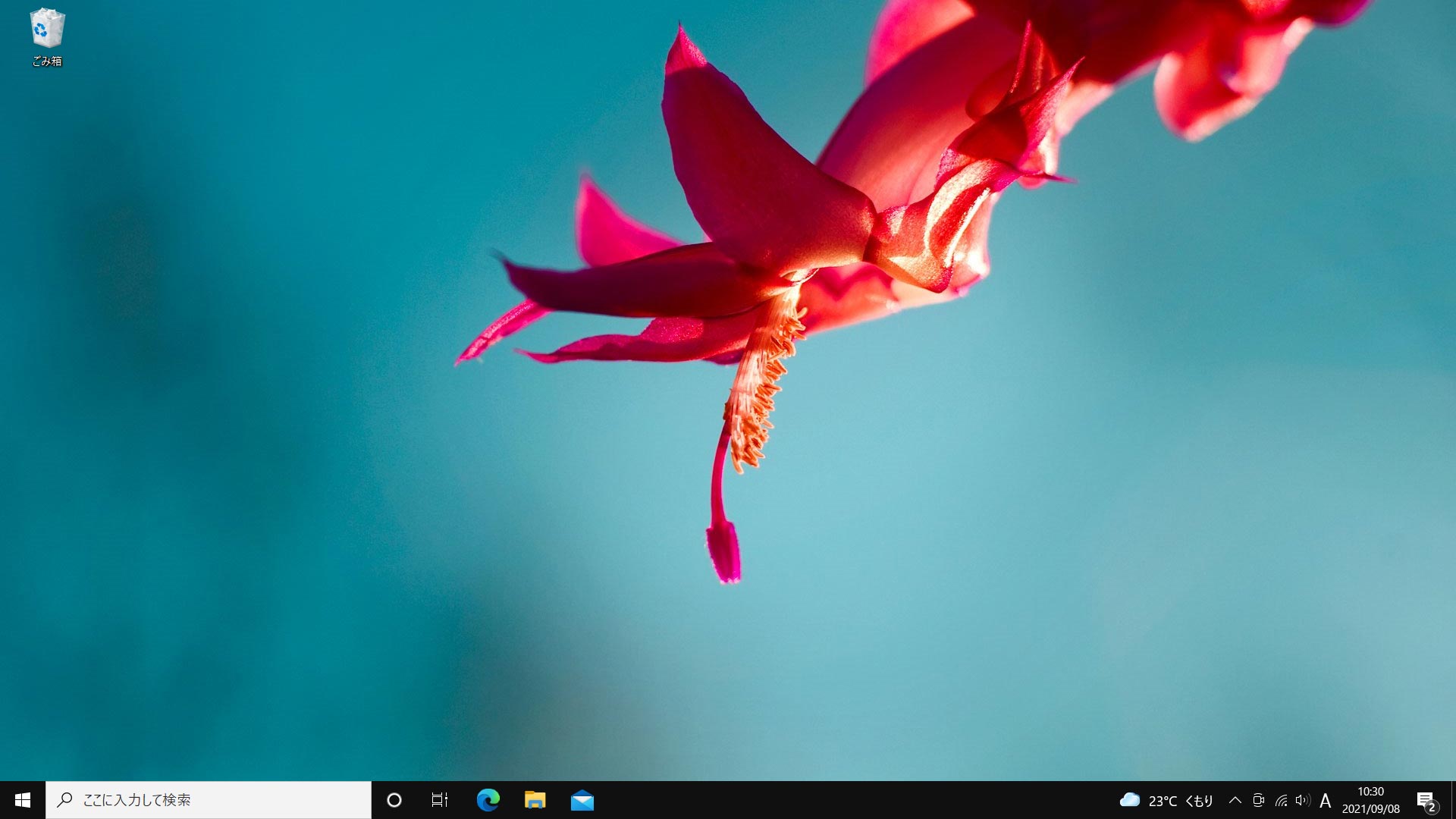Open Task View from the taskbar
Viewport: 1456px width, 819px height.
440,800
